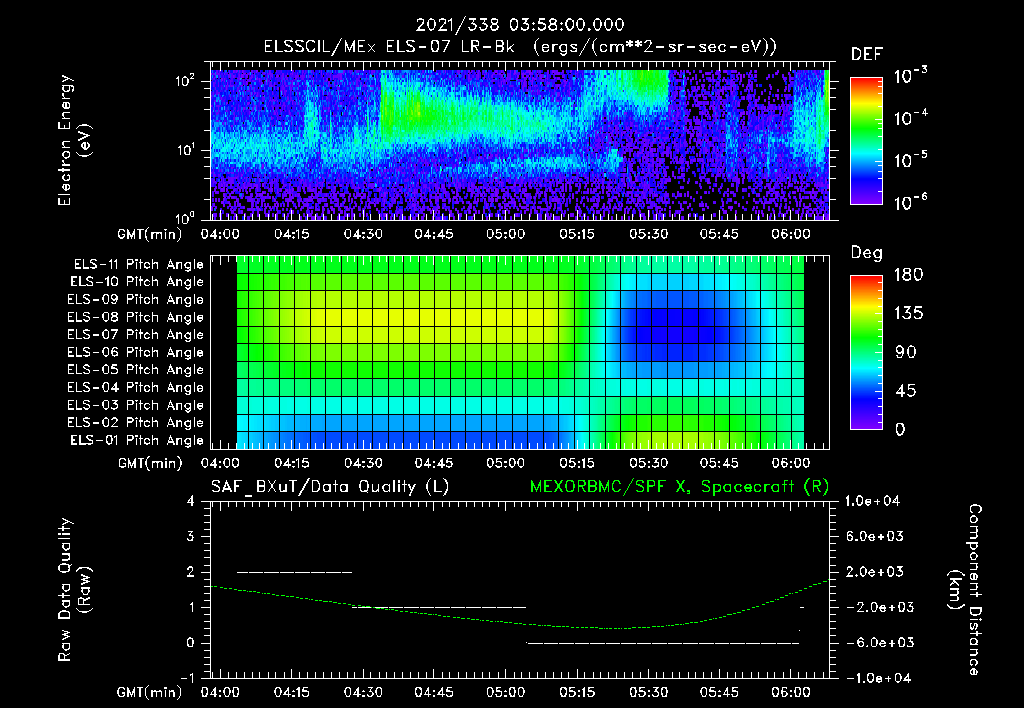Click the 'Component Distance (km)' axis label
The image size is (1024, 708).
tap(965, 590)
